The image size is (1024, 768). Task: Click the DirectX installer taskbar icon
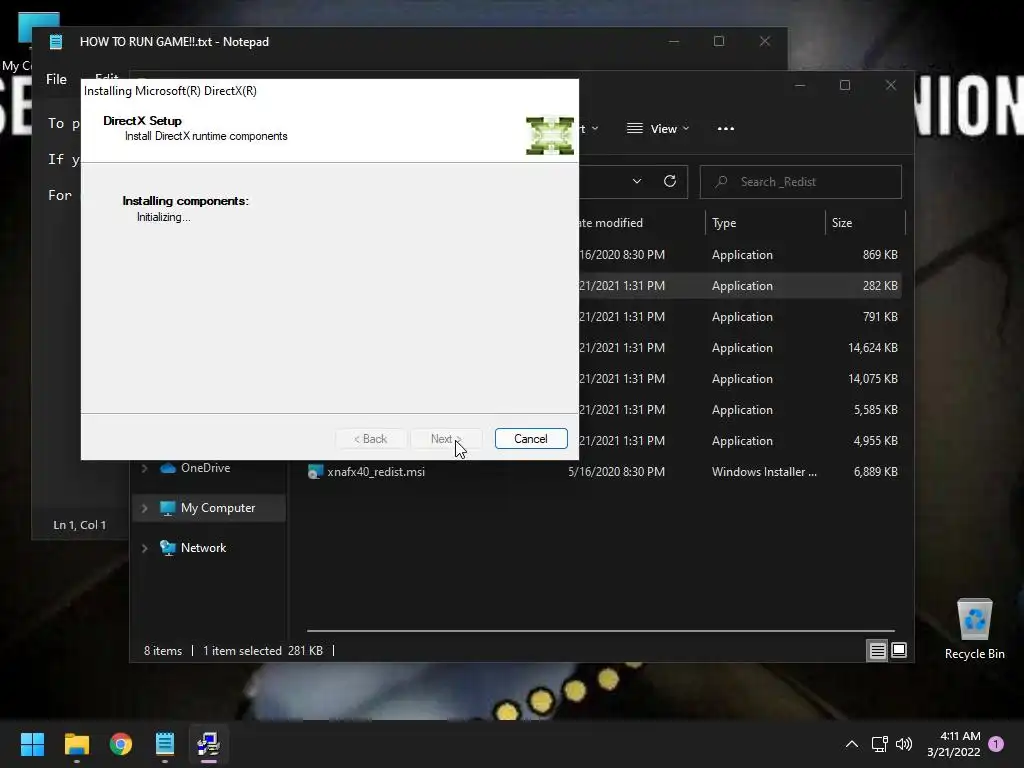pyautogui.click(x=209, y=744)
